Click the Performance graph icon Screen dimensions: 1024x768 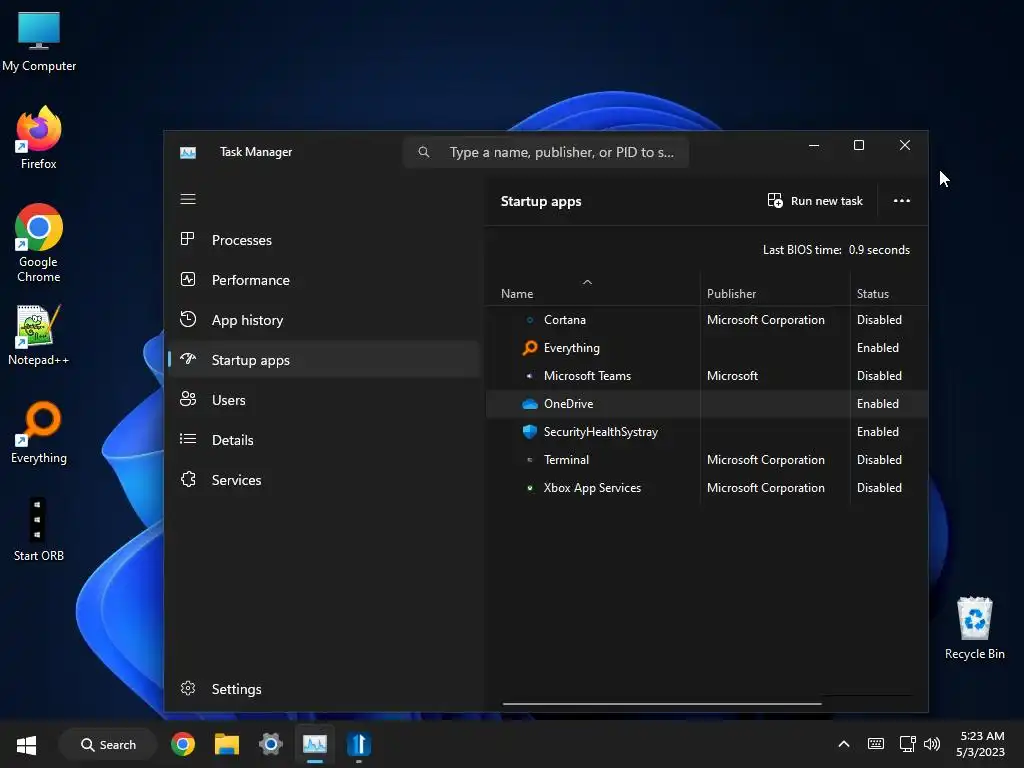pyautogui.click(x=187, y=280)
